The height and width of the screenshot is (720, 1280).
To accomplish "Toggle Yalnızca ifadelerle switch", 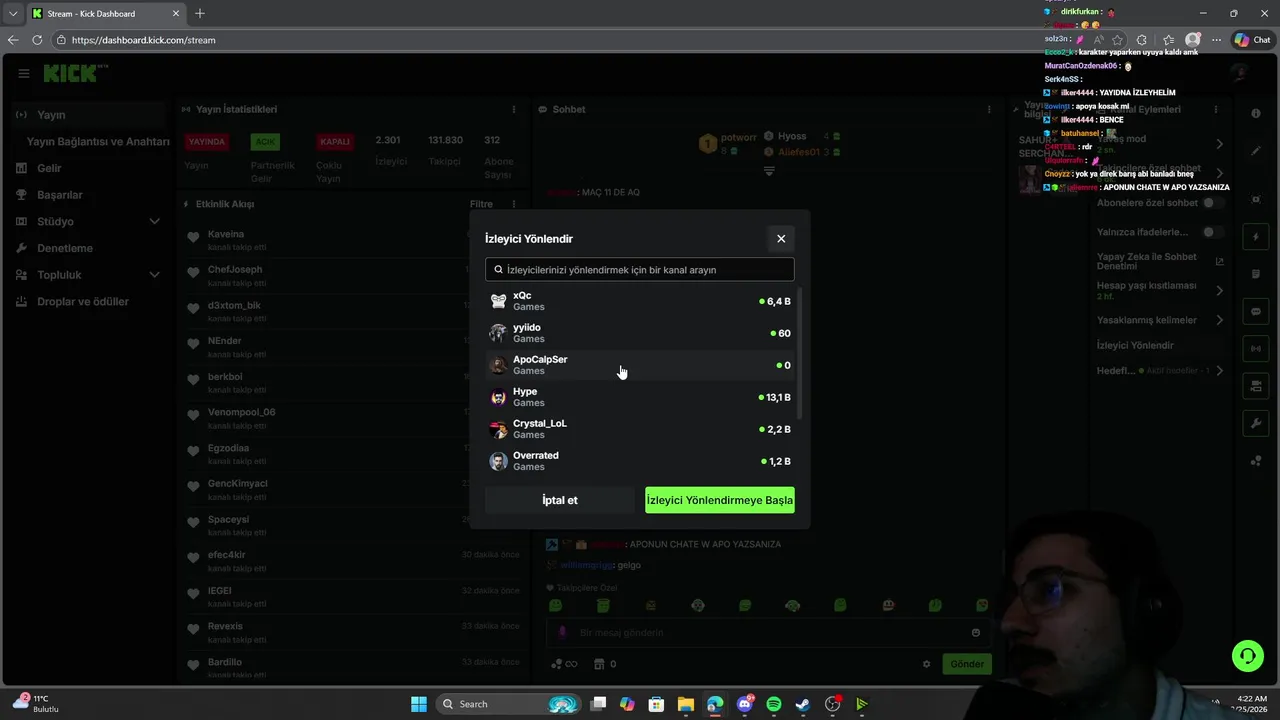I will (x=1213, y=232).
